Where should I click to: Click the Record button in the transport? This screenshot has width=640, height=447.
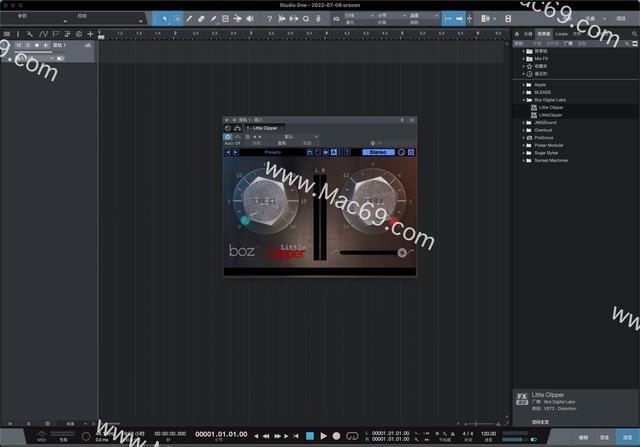(x=337, y=436)
